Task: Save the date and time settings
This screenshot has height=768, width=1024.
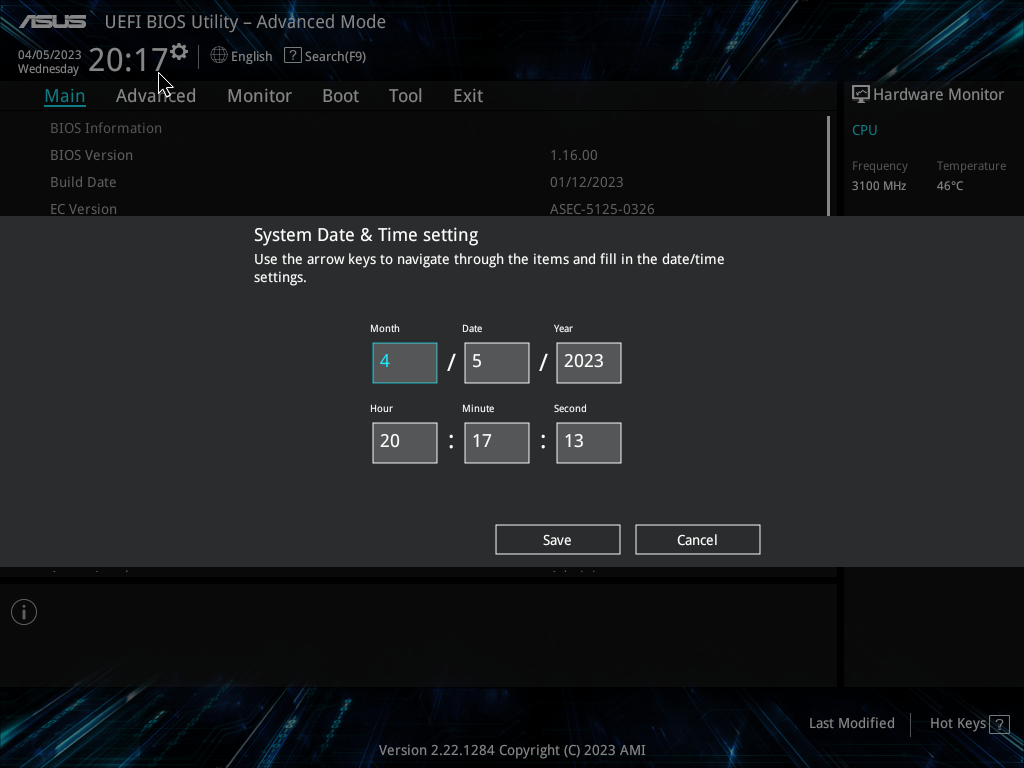Action: coord(557,539)
